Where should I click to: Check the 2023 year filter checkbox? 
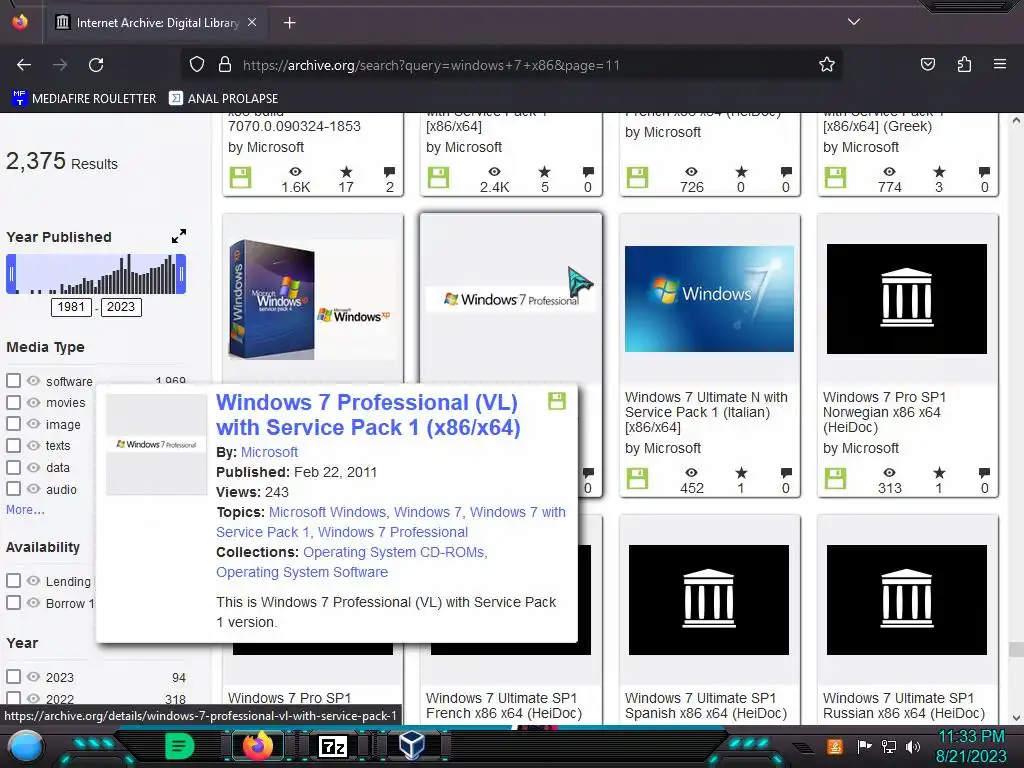(13, 676)
